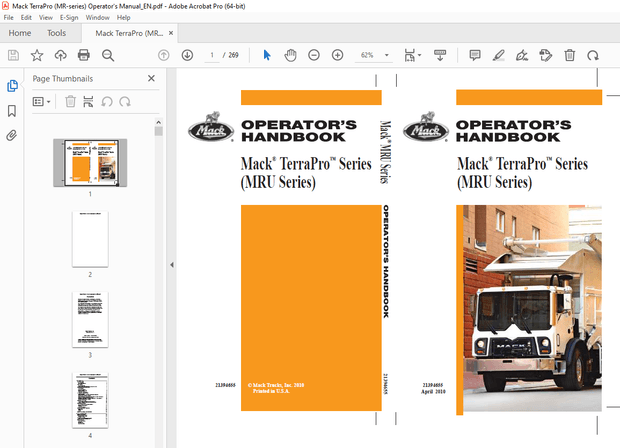Activate the Hand pan tool
620x448 pixels.
point(290,55)
